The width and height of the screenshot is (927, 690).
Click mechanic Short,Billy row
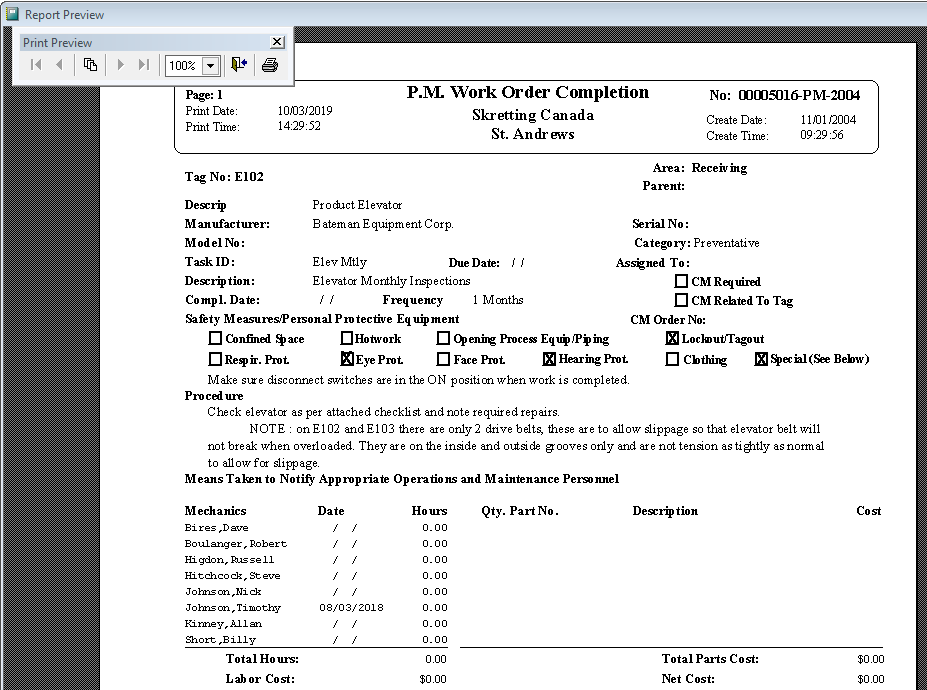(316, 639)
